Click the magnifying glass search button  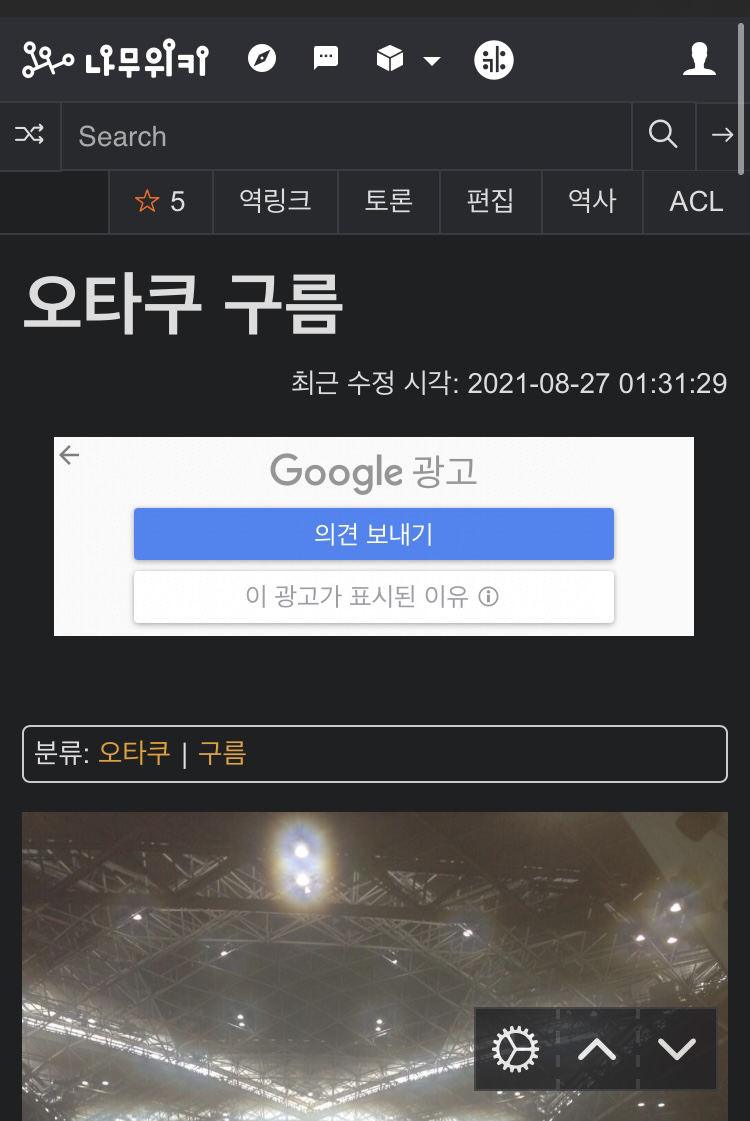coord(663,134)
